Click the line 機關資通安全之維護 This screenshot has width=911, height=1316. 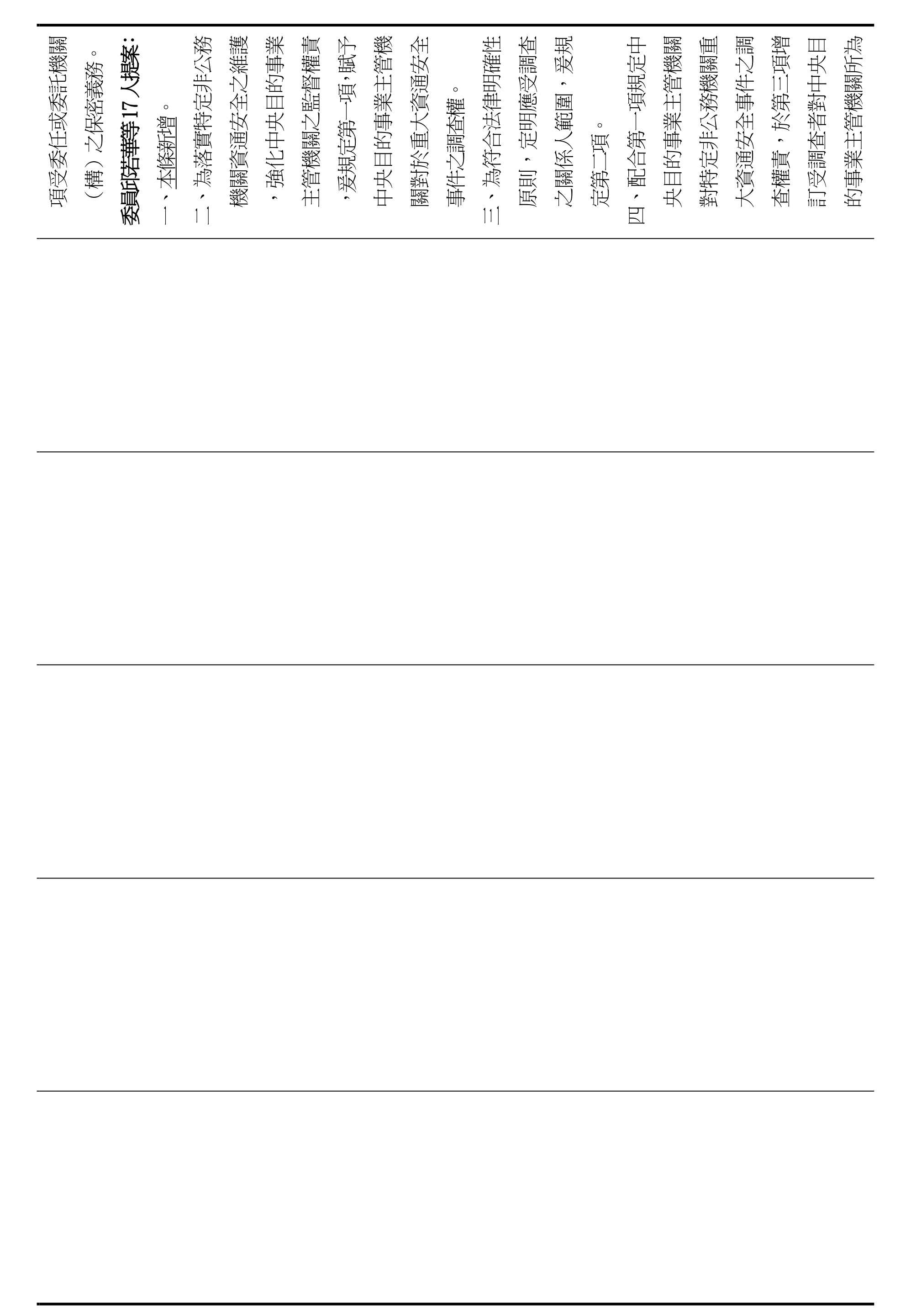coord(240,122)
